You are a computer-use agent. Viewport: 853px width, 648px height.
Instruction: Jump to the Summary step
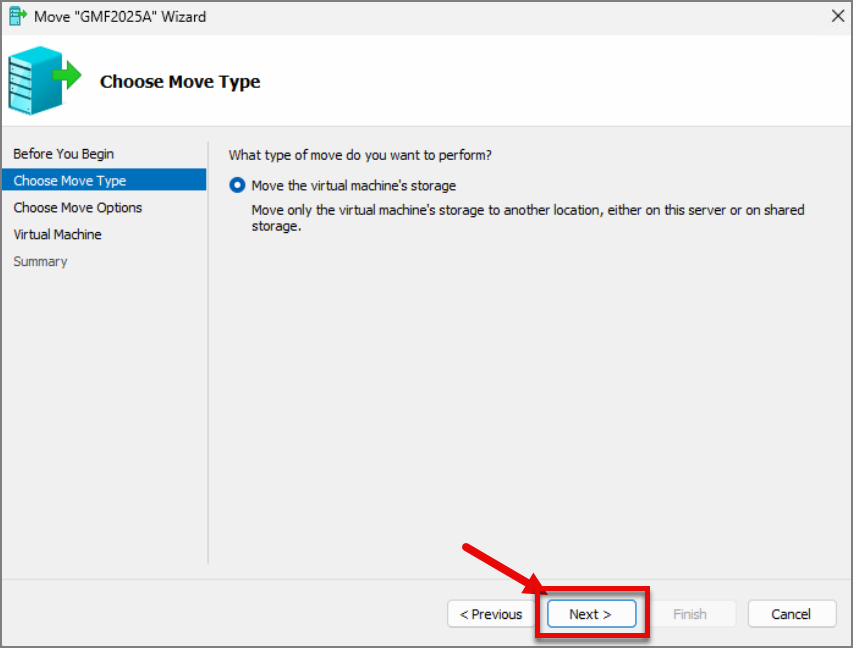click(40, 262)
